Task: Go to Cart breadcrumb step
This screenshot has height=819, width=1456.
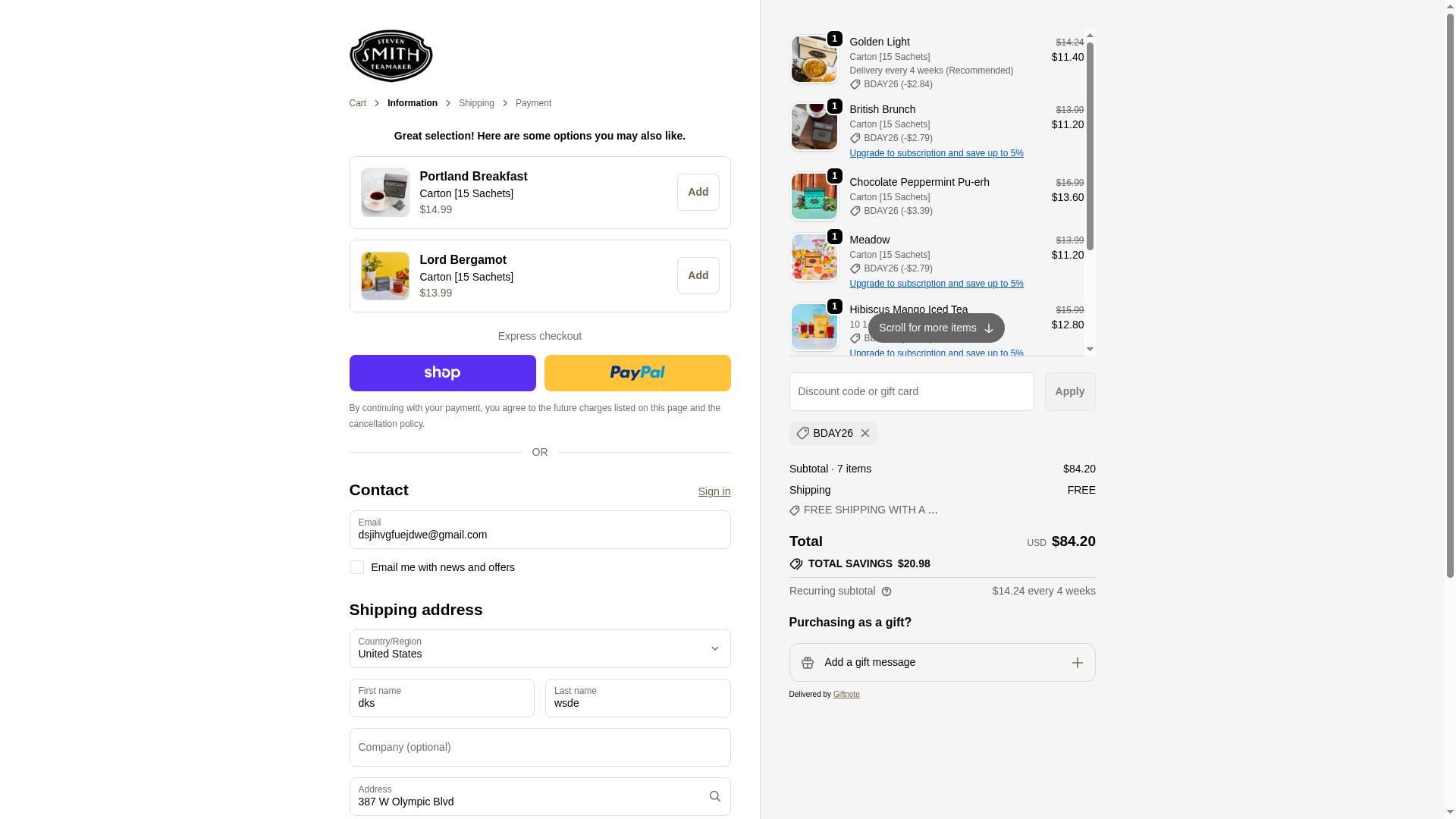Action: pyautogui.click(x=357, y=103)
